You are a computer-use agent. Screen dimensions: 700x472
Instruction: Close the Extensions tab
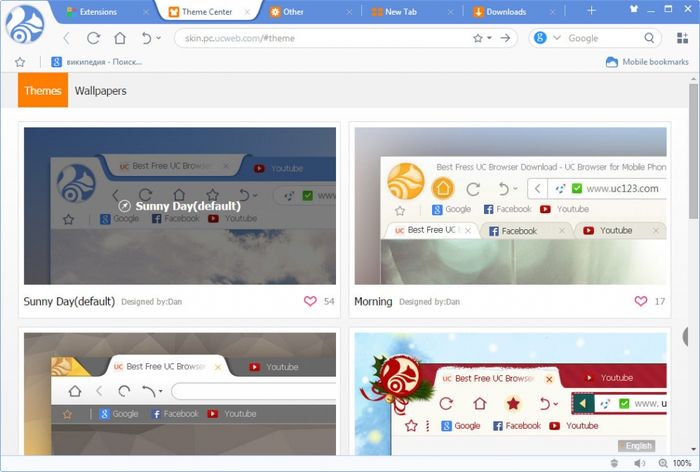coord(146,13)
